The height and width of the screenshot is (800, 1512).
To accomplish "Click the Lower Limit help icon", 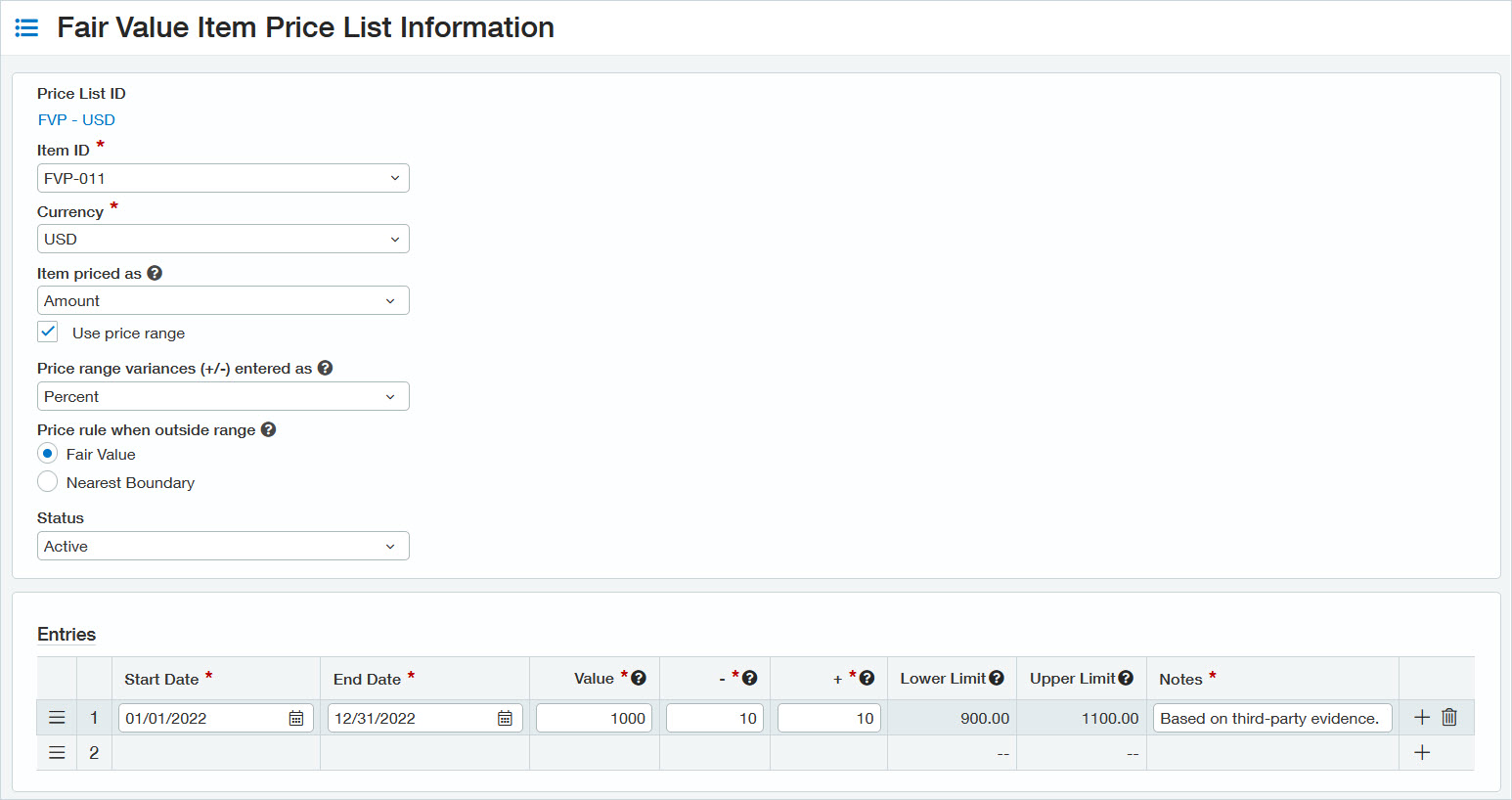I will pyautogui.click(x=997, y=677).
